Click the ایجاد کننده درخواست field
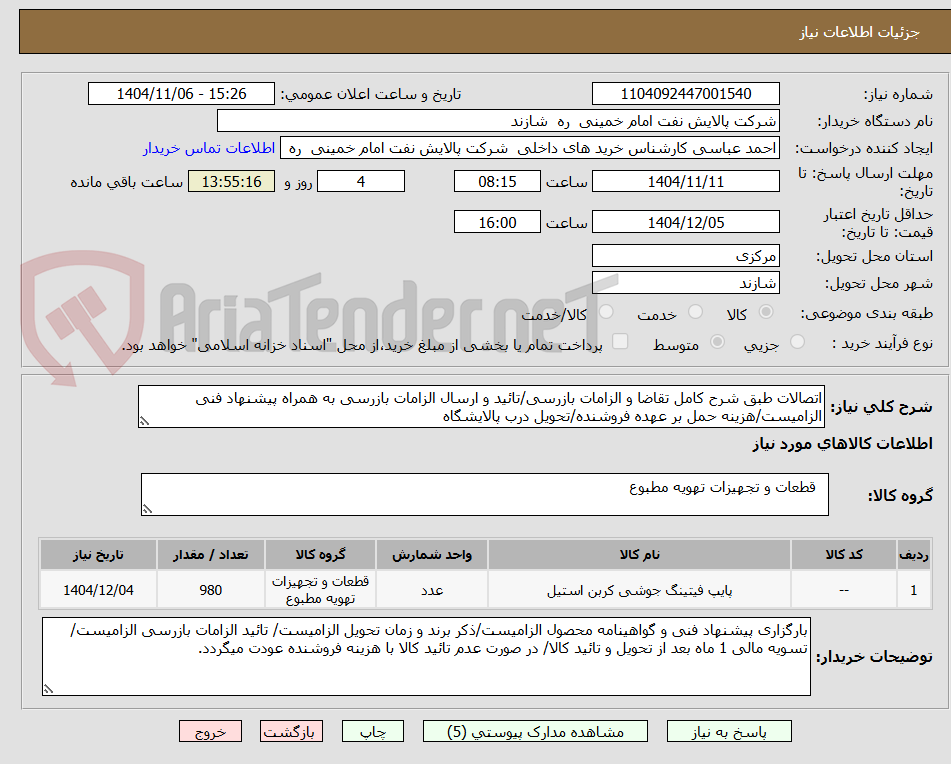 [530, 149]
